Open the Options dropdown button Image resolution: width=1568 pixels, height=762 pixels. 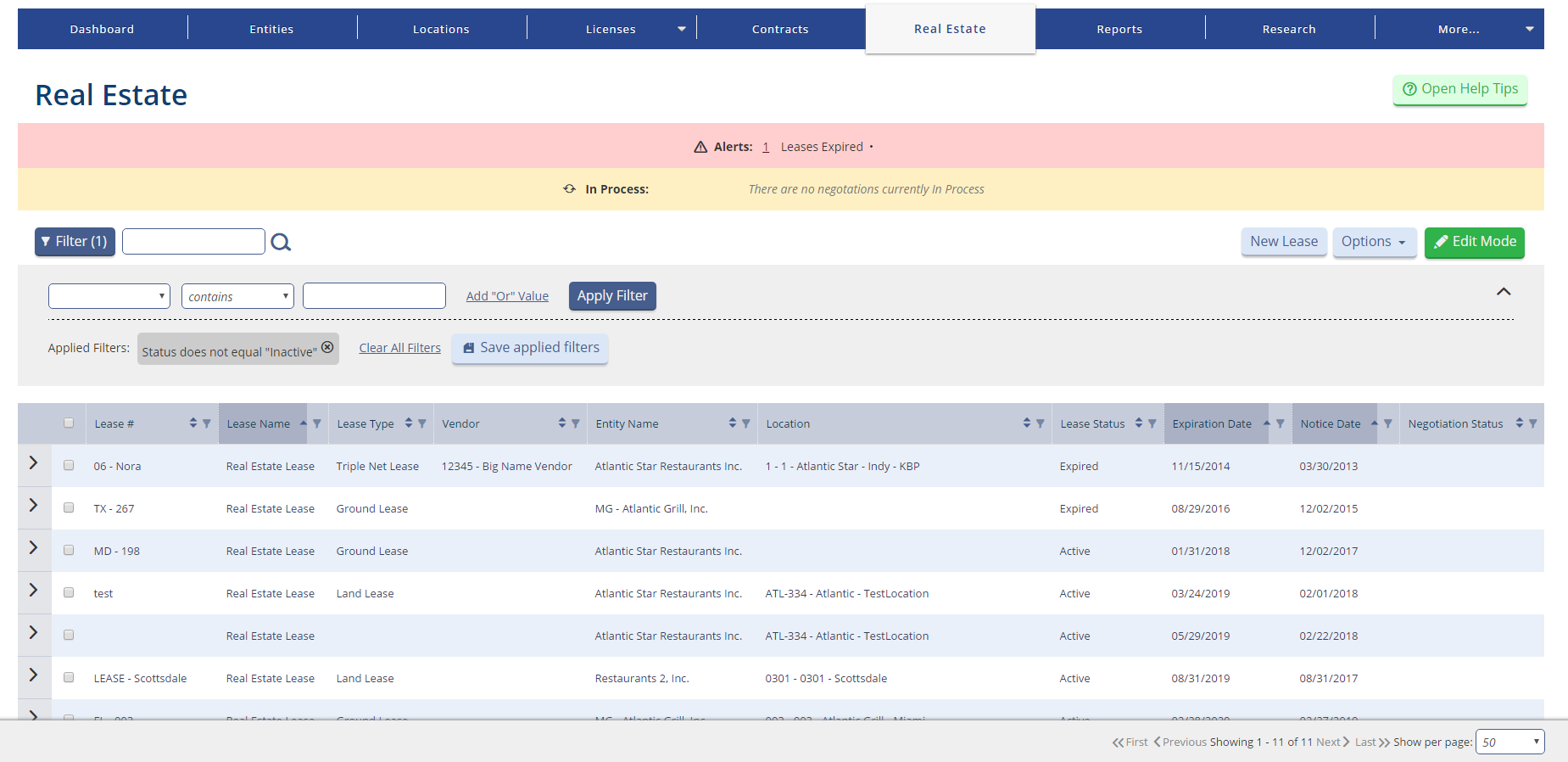coord(1375,242)
